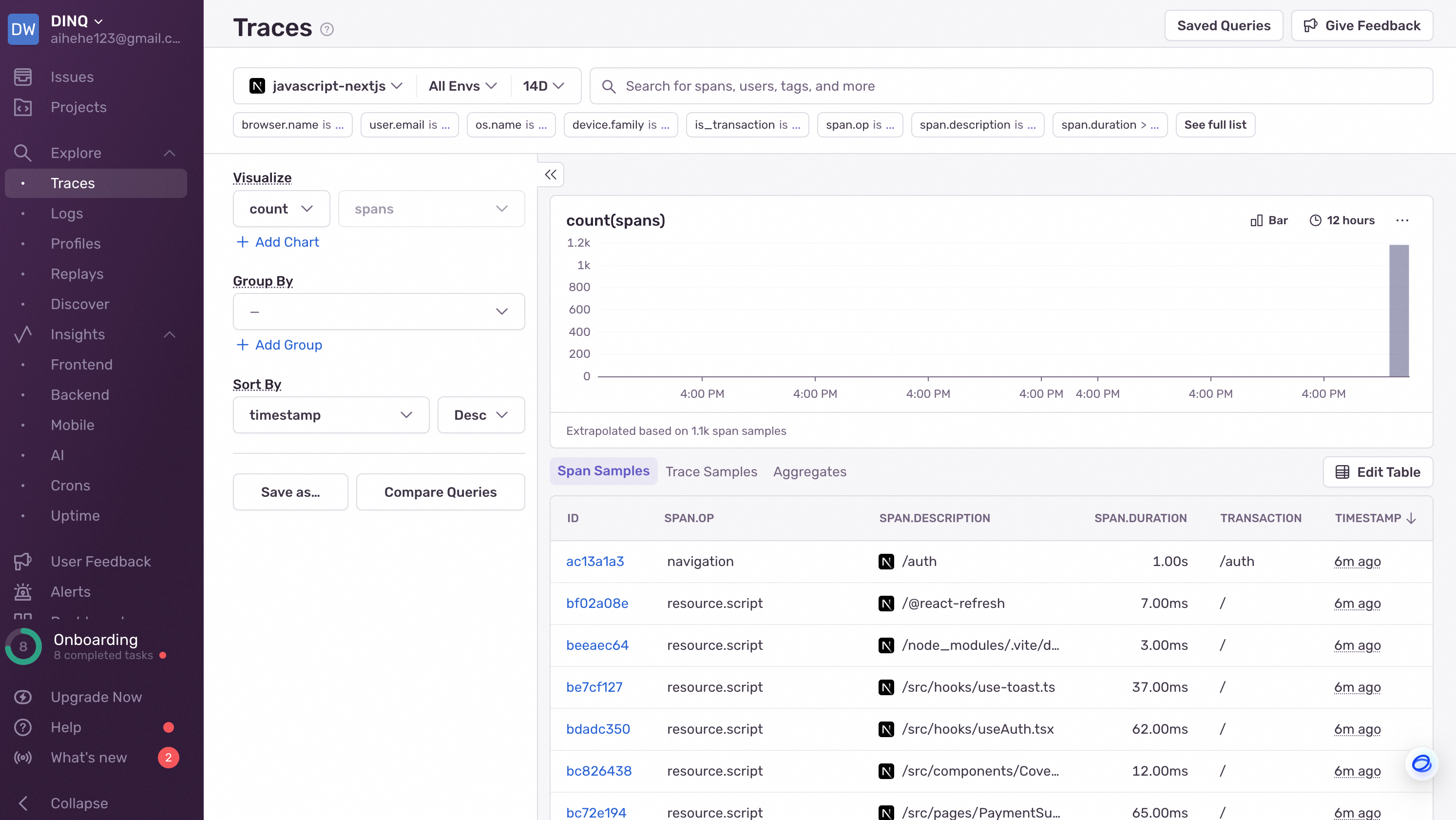Open span ID bdadc350 link
The image size is (1456, 820).
point(598,729)
